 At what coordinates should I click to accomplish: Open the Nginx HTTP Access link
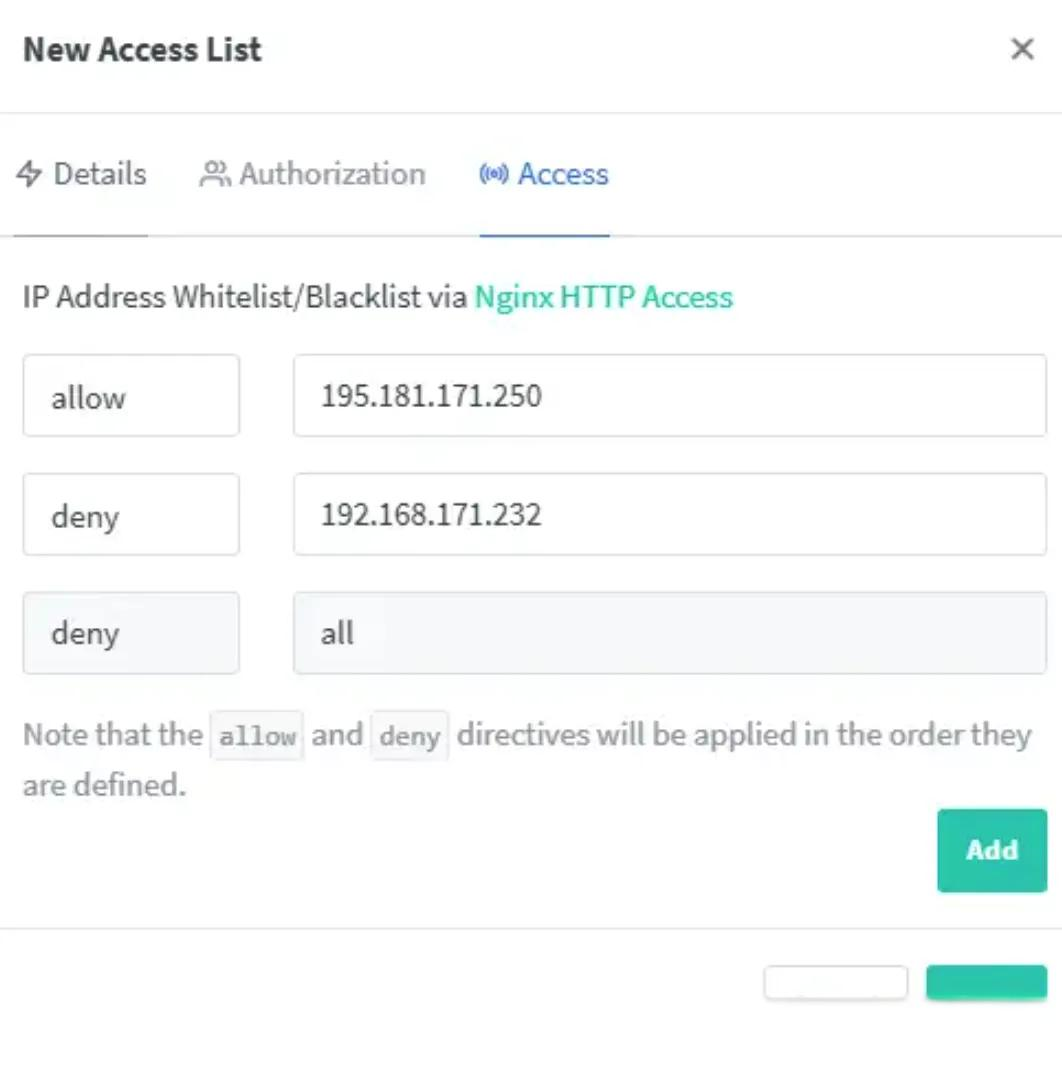click(x=603, y=297)
